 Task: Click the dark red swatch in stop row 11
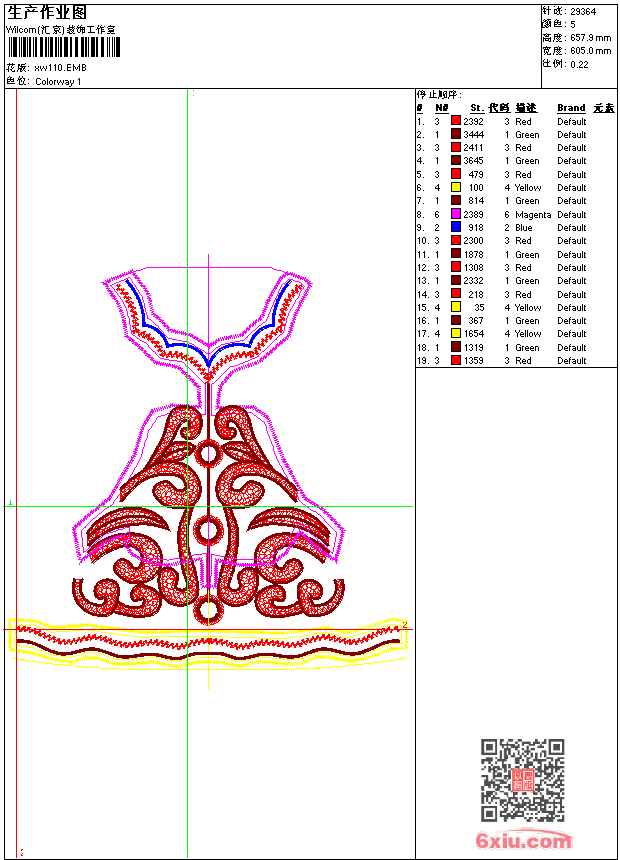[x=455, y=254]
